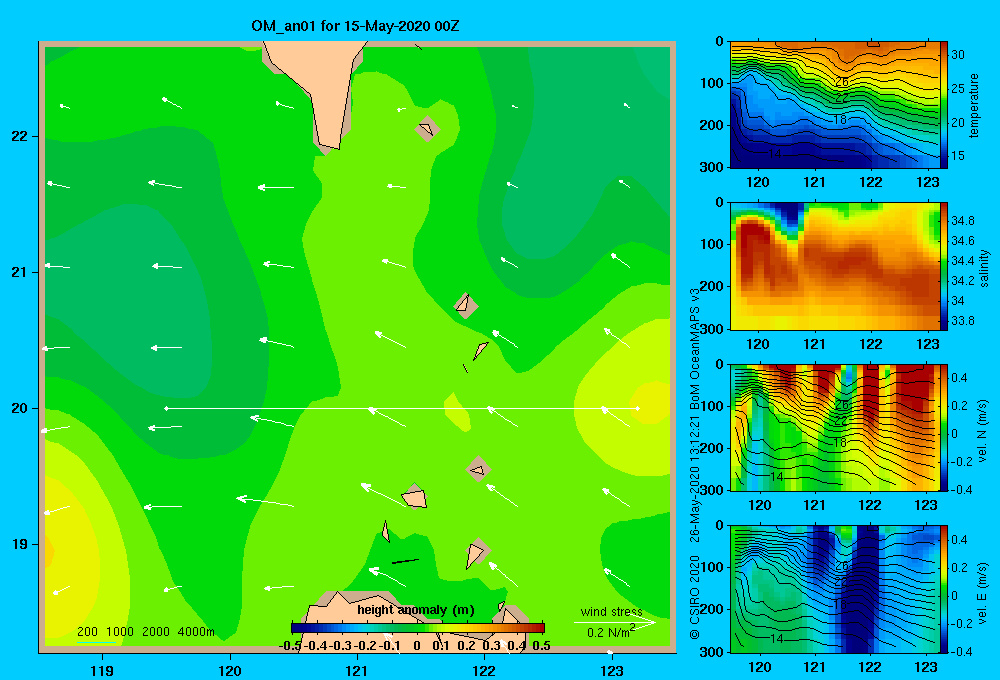Click the wind stress reference arrow

(615, 622)
